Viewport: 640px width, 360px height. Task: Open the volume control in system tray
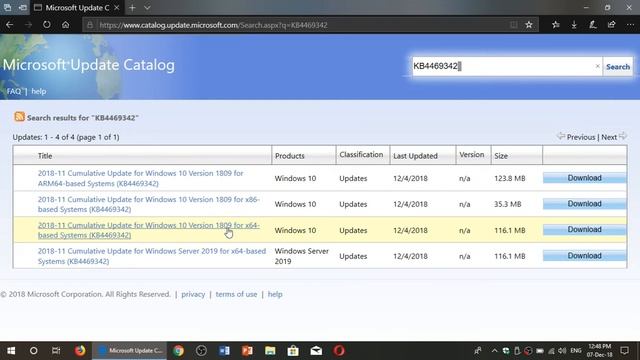click(562, 351)
